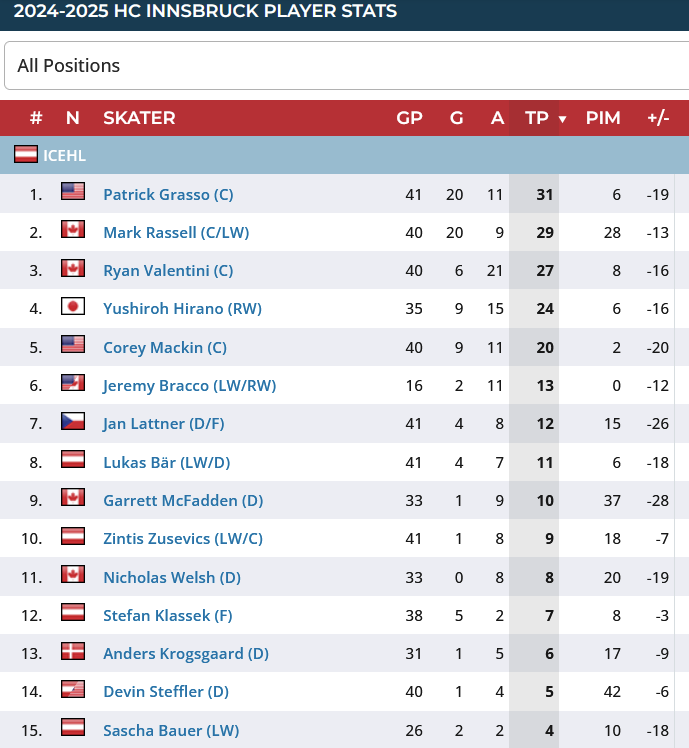Click the Japan flag next to Yushiroh Hirano
Viewport: 689px width, 748px height.
[x=73, y=307]
